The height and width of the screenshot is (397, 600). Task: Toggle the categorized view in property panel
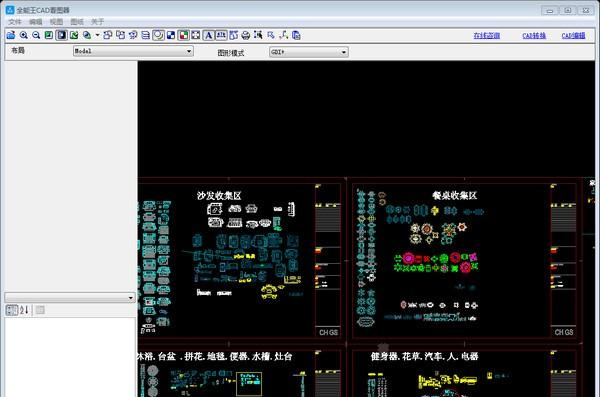[11, 310]
